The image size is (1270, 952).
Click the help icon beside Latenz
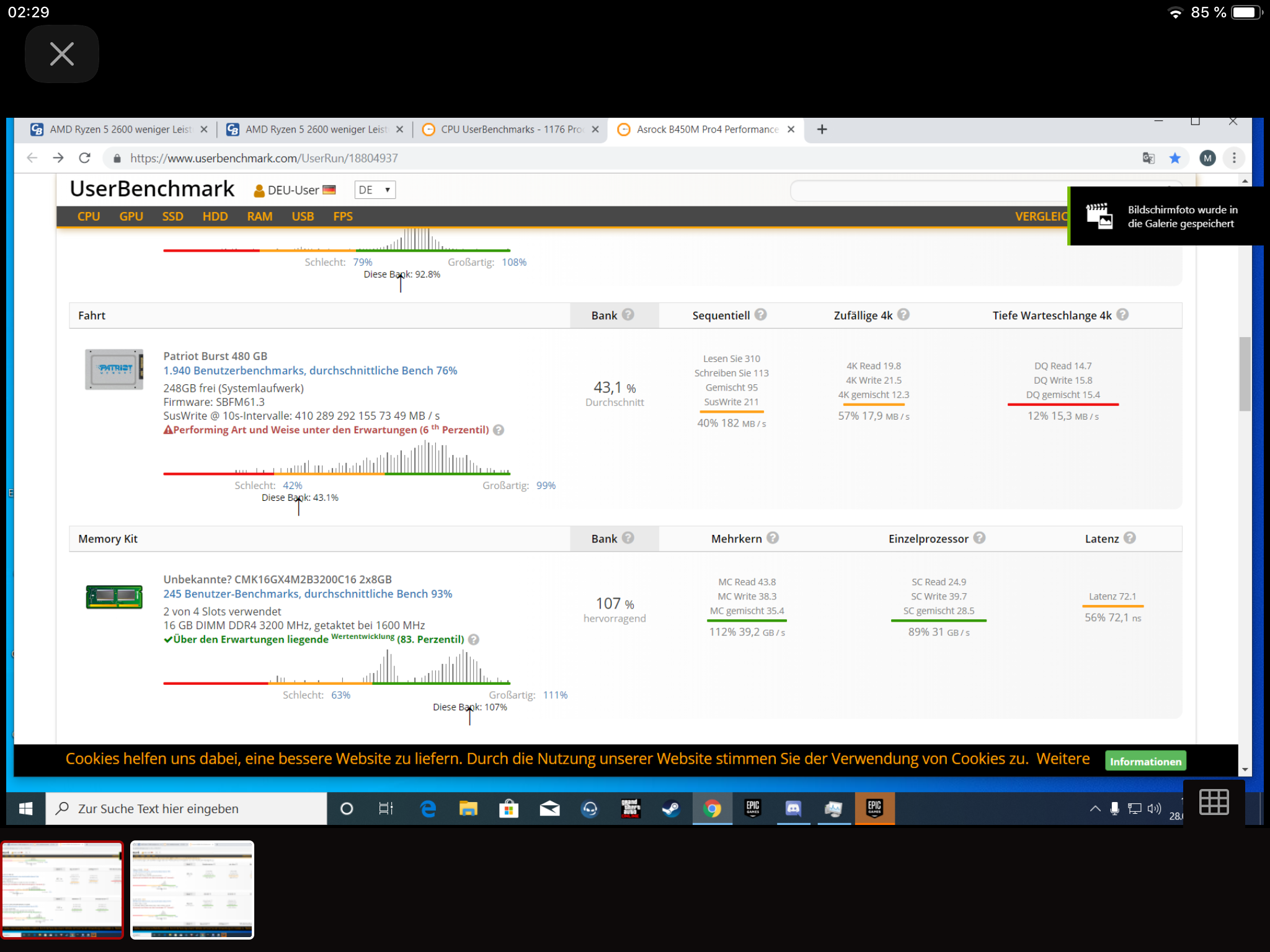tap(1130, 538)
